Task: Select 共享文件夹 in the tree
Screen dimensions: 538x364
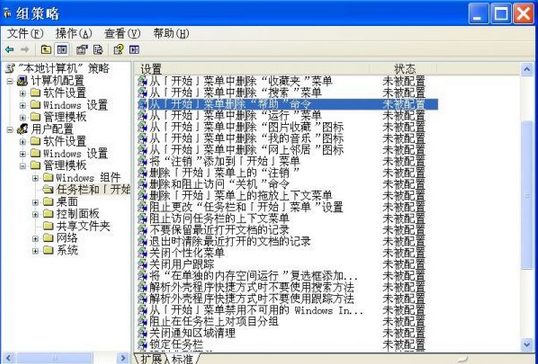Action: click(83, 226)
